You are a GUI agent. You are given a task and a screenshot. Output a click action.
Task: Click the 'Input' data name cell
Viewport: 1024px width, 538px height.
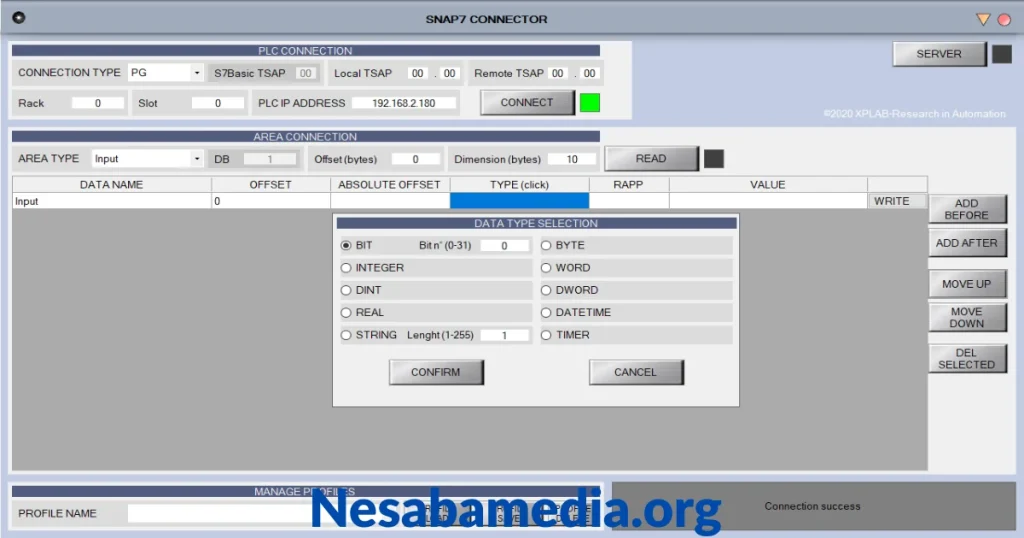coord(112,201)
